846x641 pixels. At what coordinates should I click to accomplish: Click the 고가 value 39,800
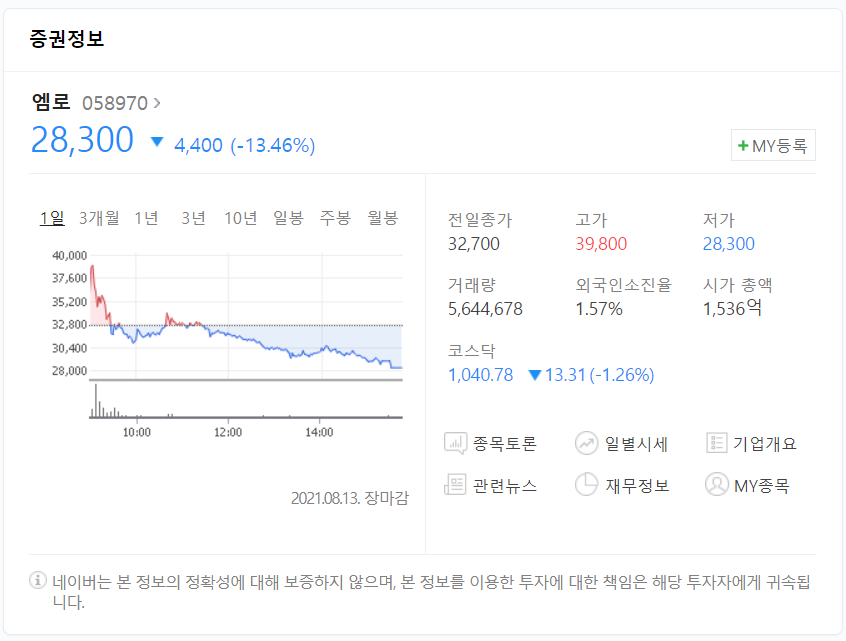click(601, 244)
